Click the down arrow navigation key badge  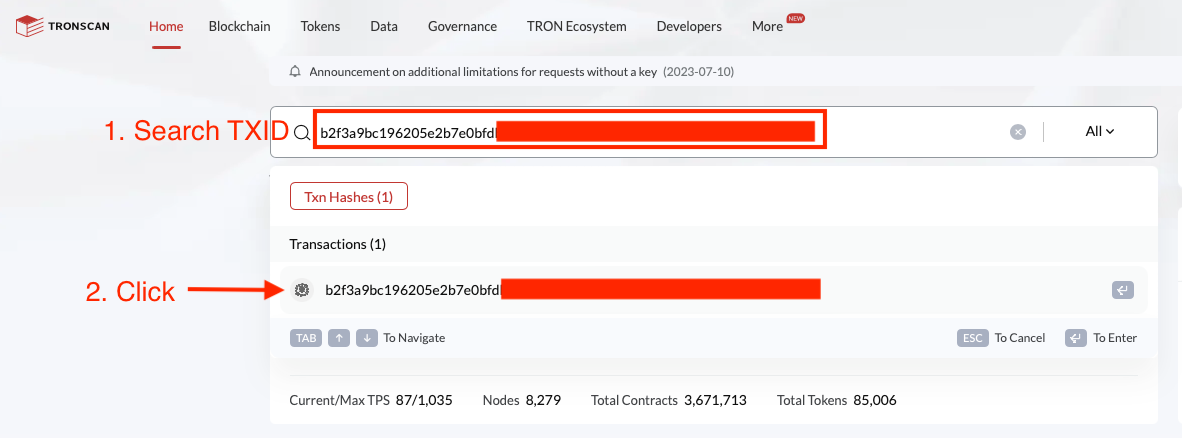pos(366,338)
